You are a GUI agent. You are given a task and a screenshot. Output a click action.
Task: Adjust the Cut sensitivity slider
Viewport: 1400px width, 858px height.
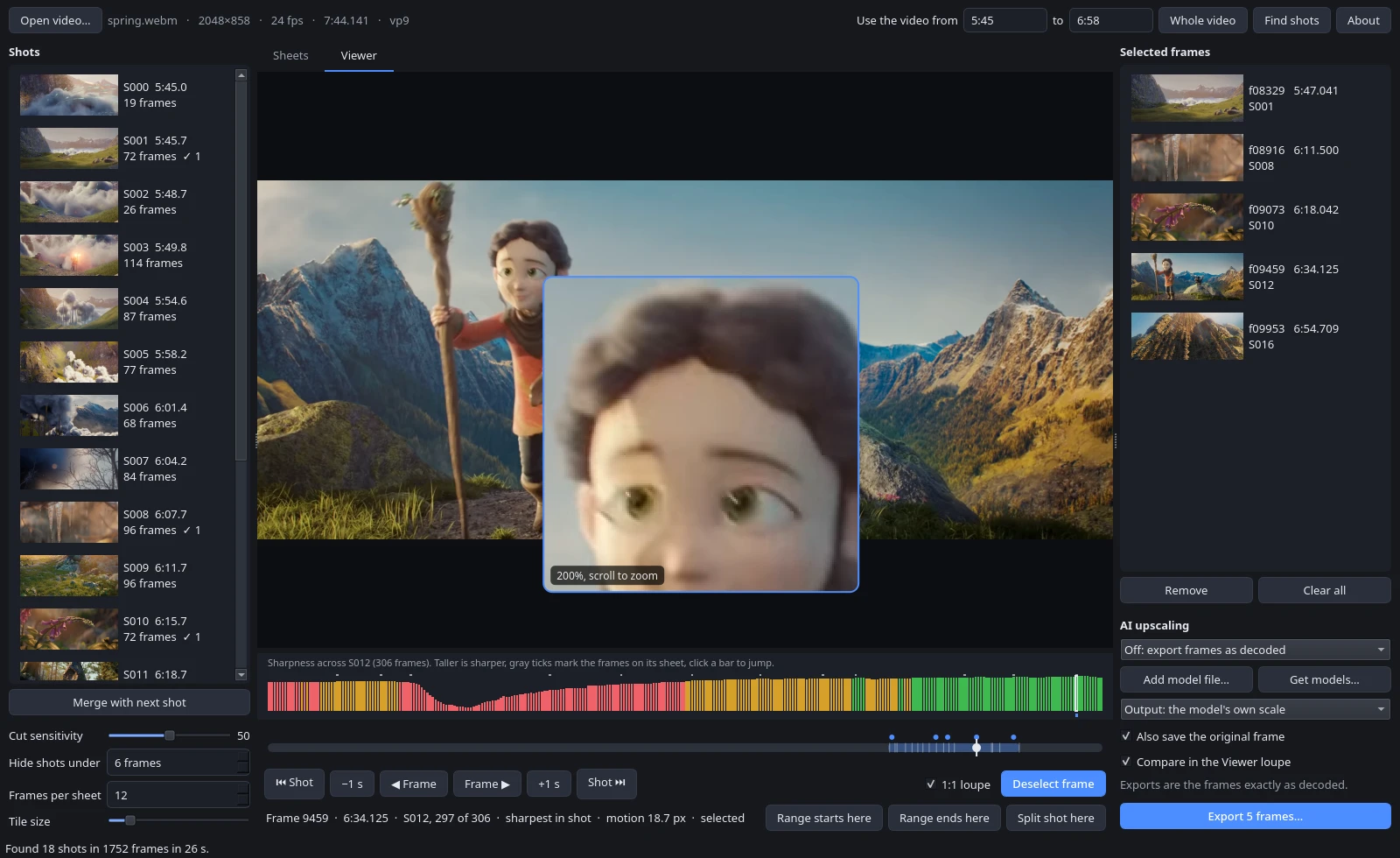(170, 735)
